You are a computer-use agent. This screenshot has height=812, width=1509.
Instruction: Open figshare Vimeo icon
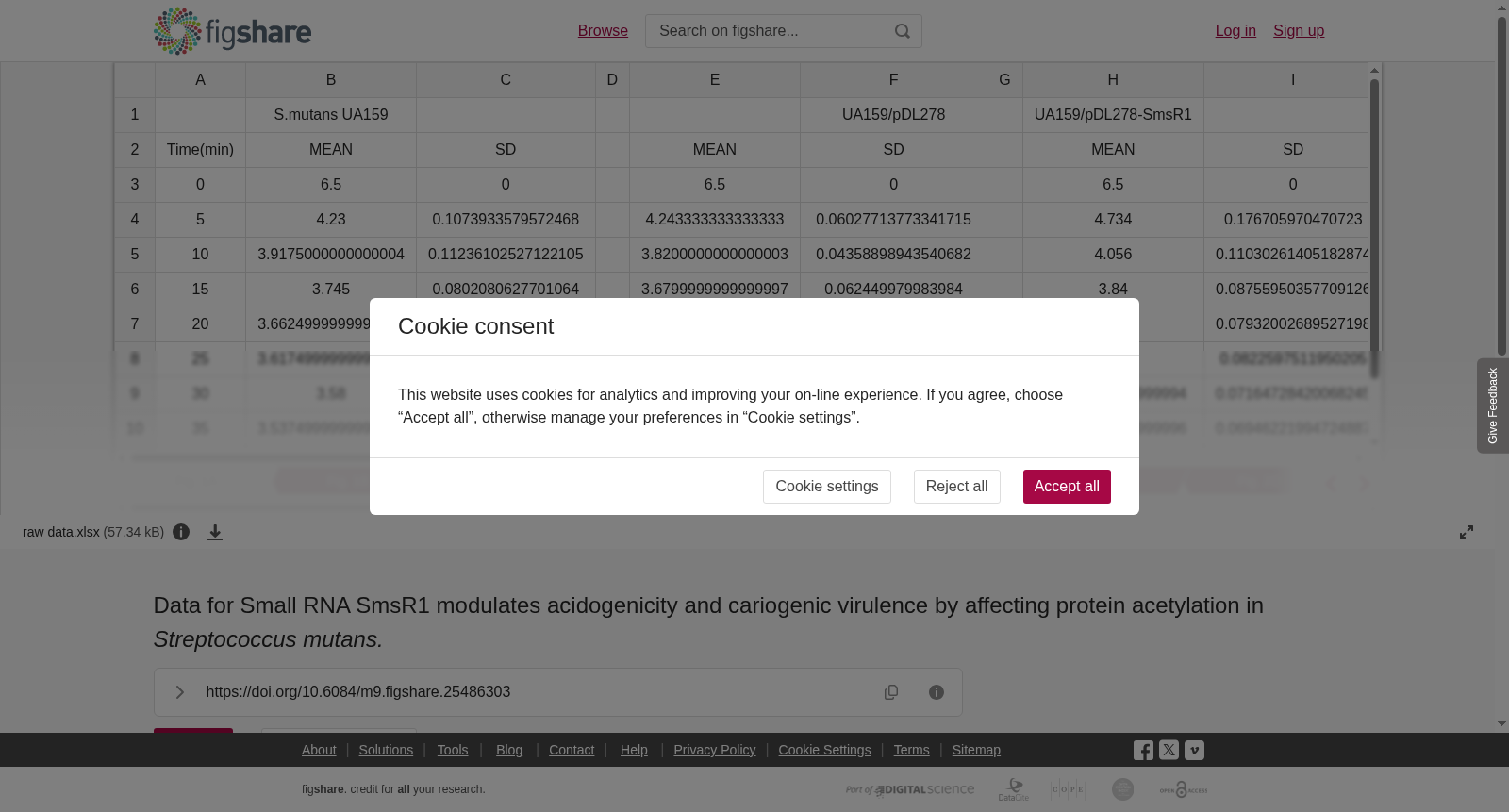[x=1194, y=751]
